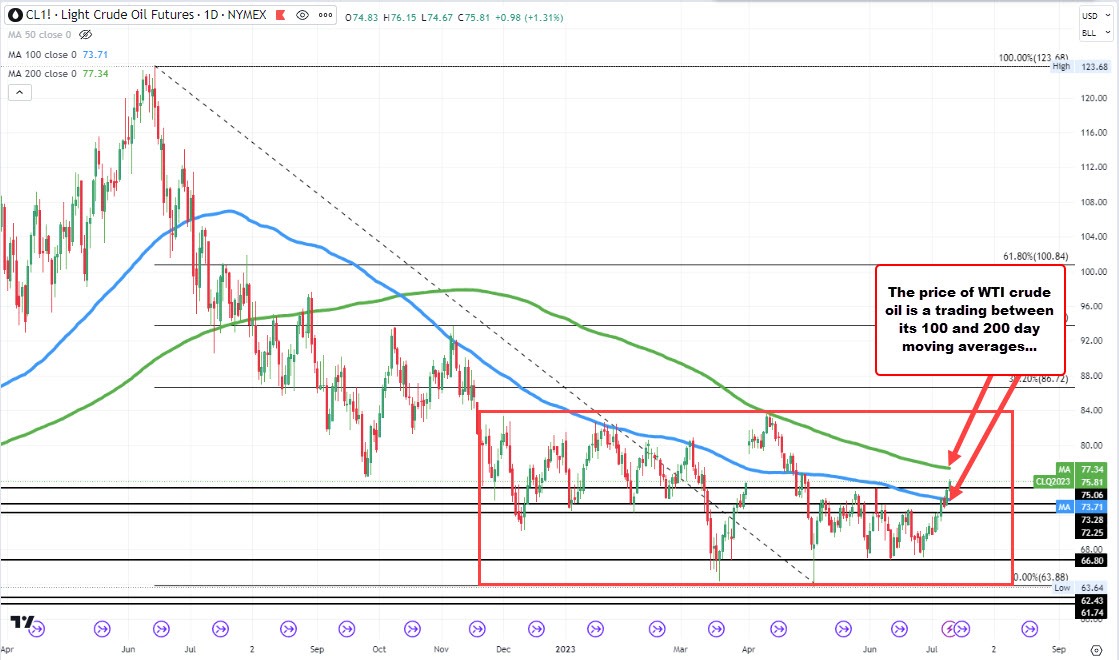
Task: Click the low value L74.67
Action: 437,17
